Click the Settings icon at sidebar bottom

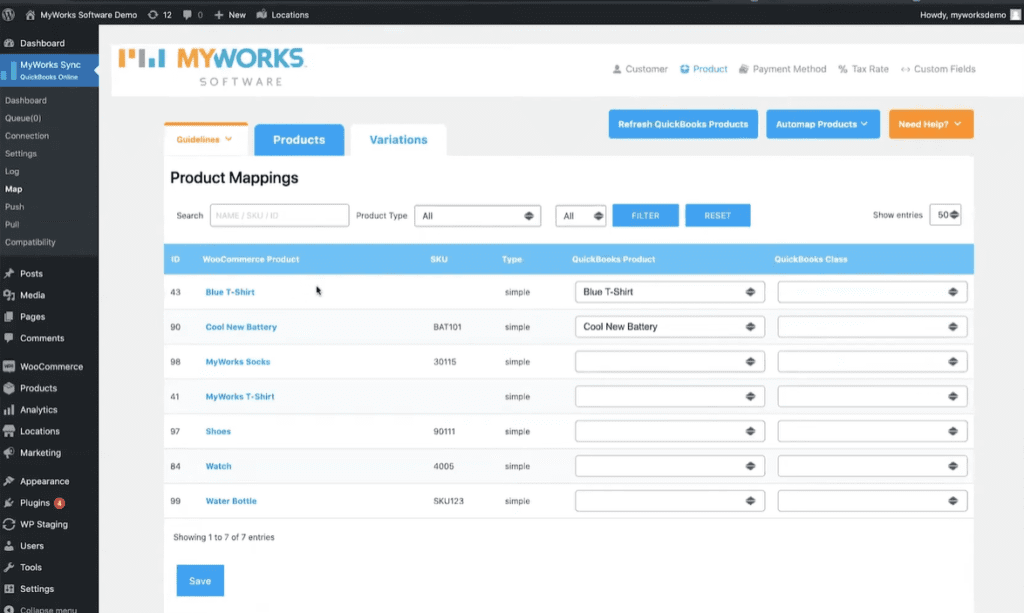tap(9, 589)
